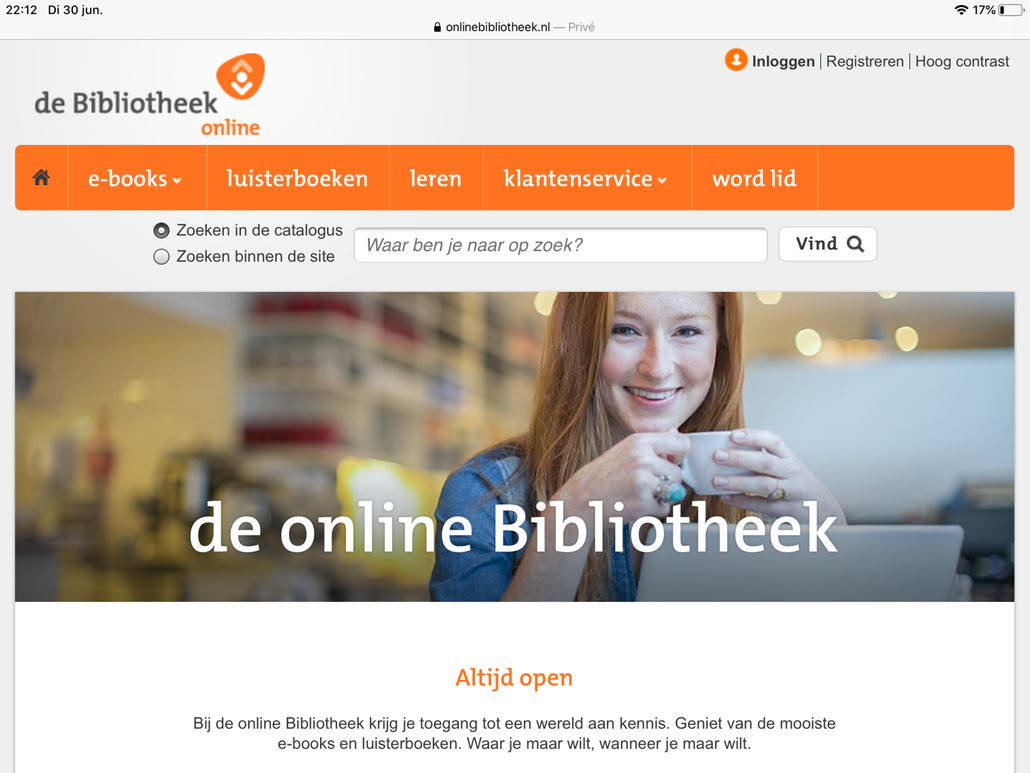Click the orange user avatar icon beside Inloggen
The width and height of the screenshot is (1030, 773).
click(x=736, y=60)
